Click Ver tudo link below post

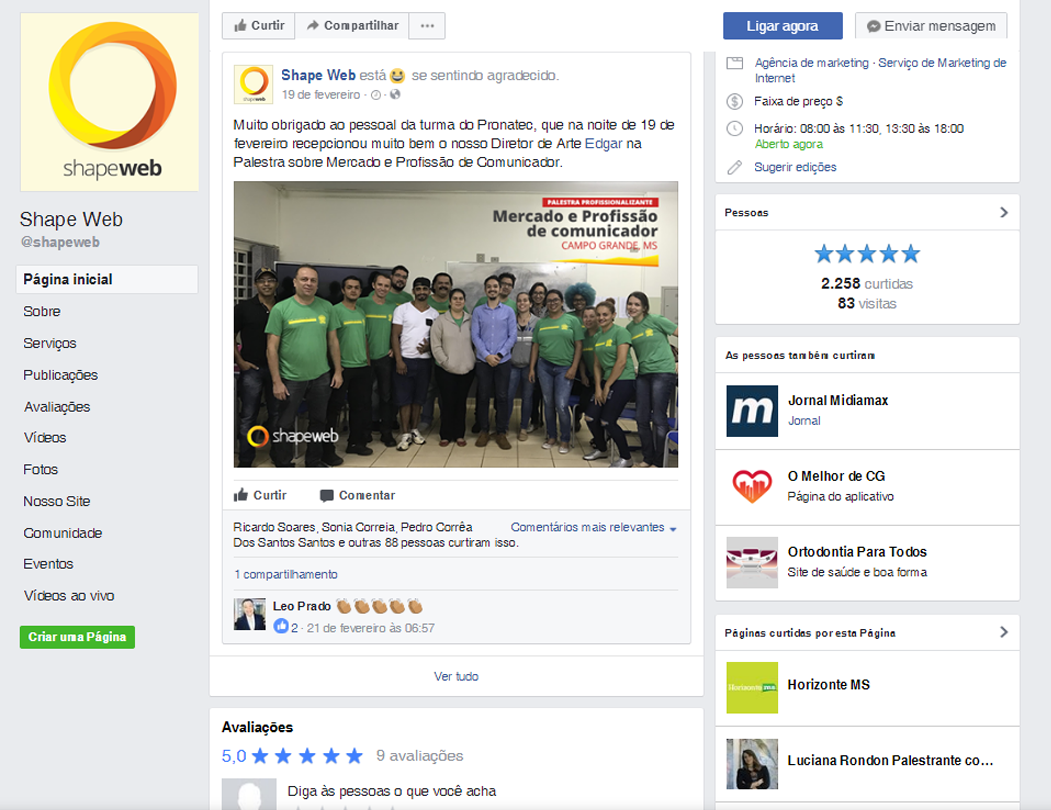456,676
